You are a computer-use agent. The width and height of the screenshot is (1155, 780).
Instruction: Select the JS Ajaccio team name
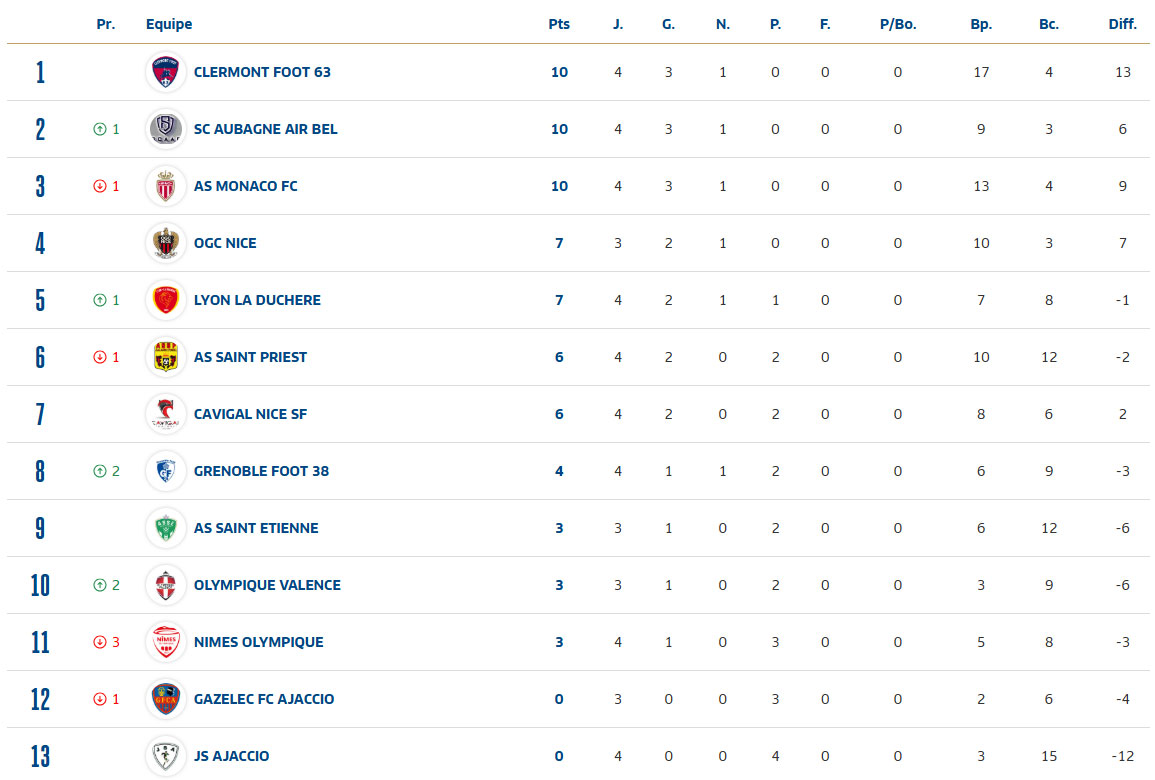(231, 756)
